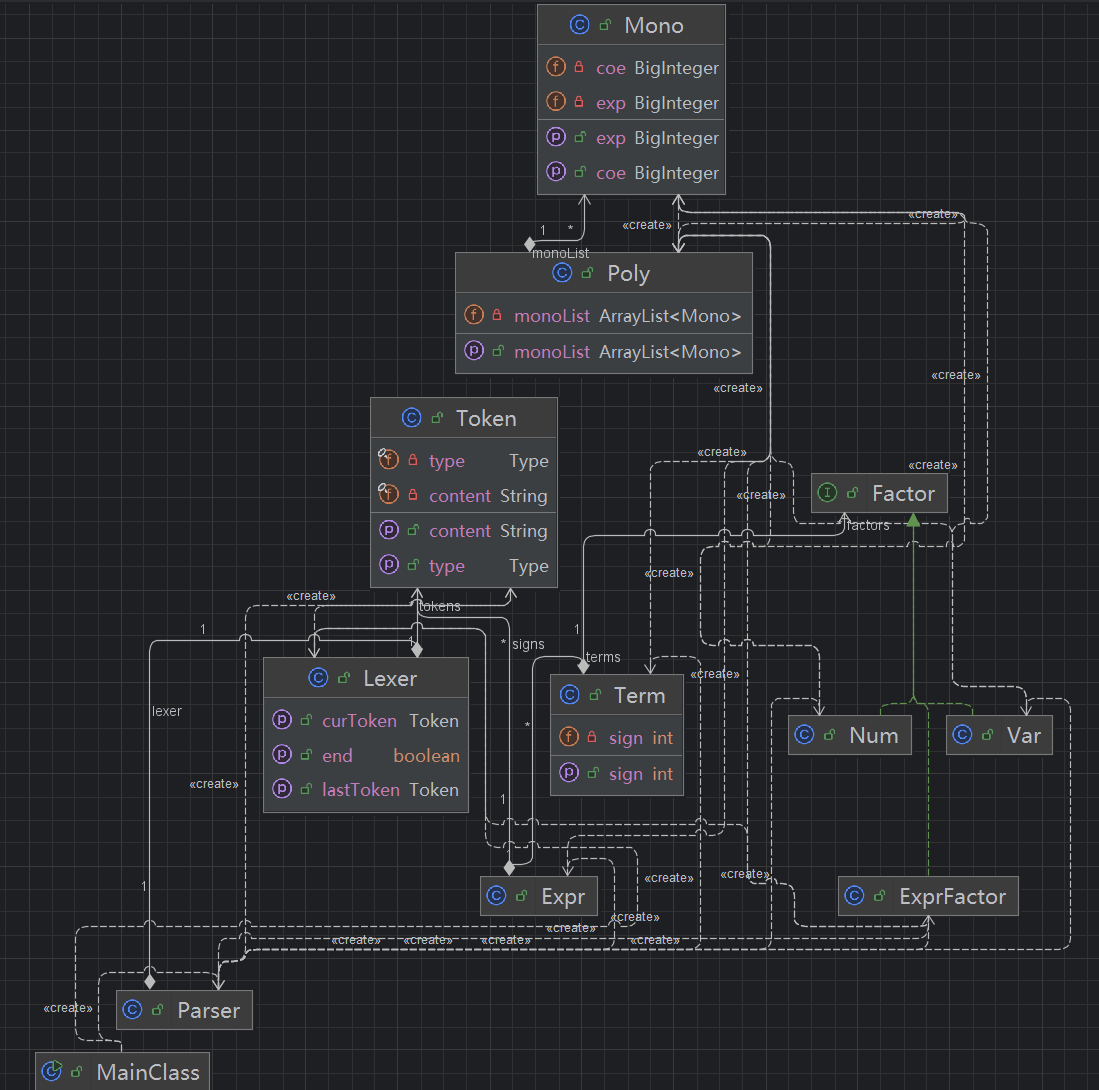Click the lock icon on Poly's private monoList field

[x=497, y=315]
